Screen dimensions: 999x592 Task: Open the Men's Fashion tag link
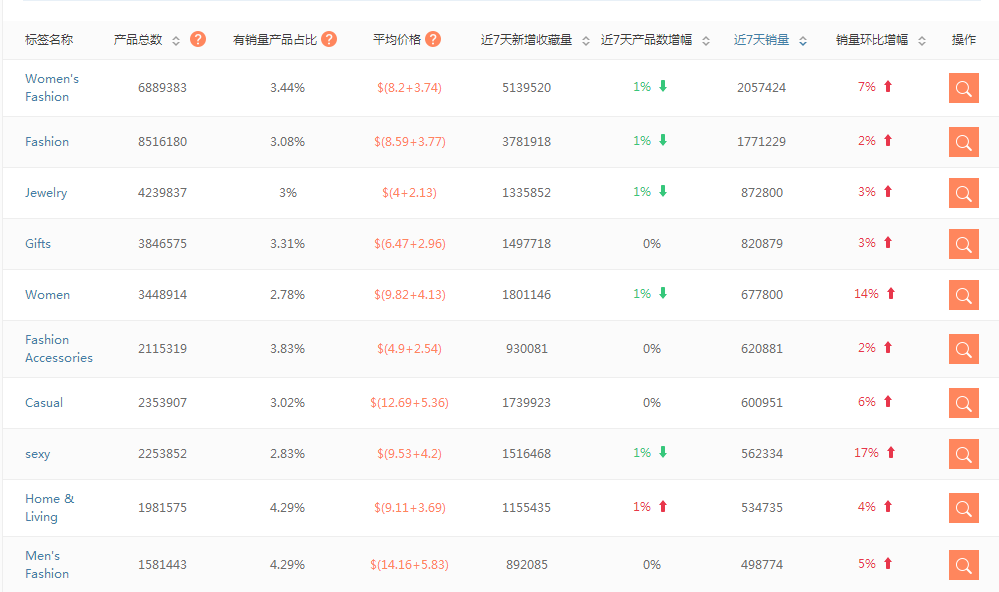tap(47, 565)
